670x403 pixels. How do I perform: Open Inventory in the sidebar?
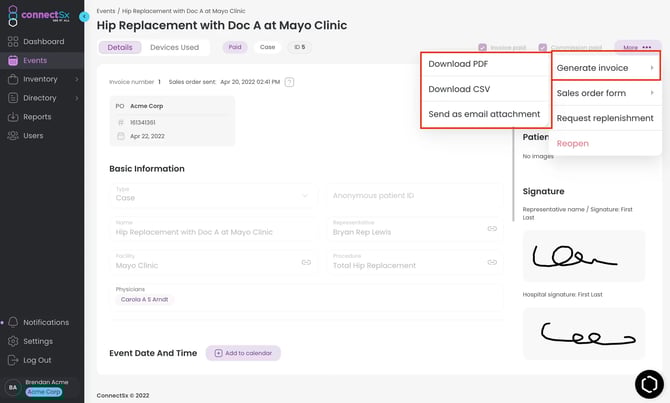[42, 79]
